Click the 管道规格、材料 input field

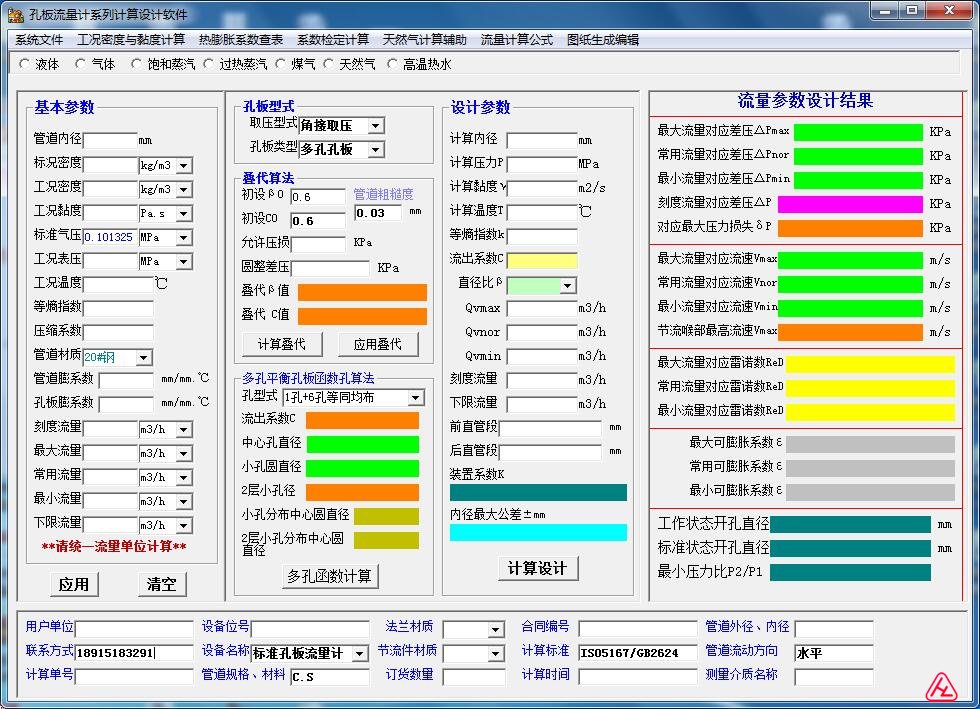point(329,677)
